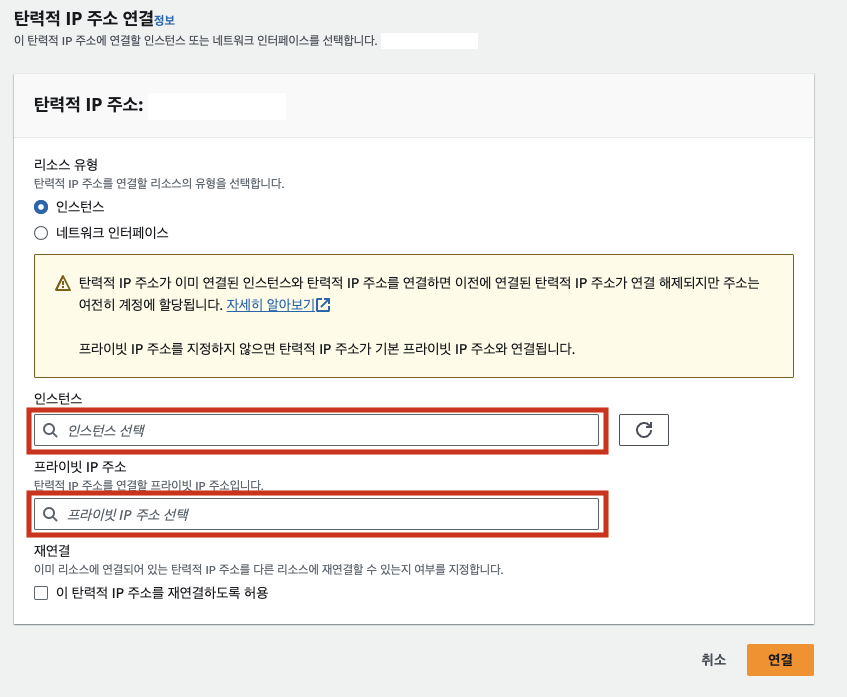Click the 리소스 유형 section label
The width and height of the screenshot is (847, 697).
(x=66, y=164)
